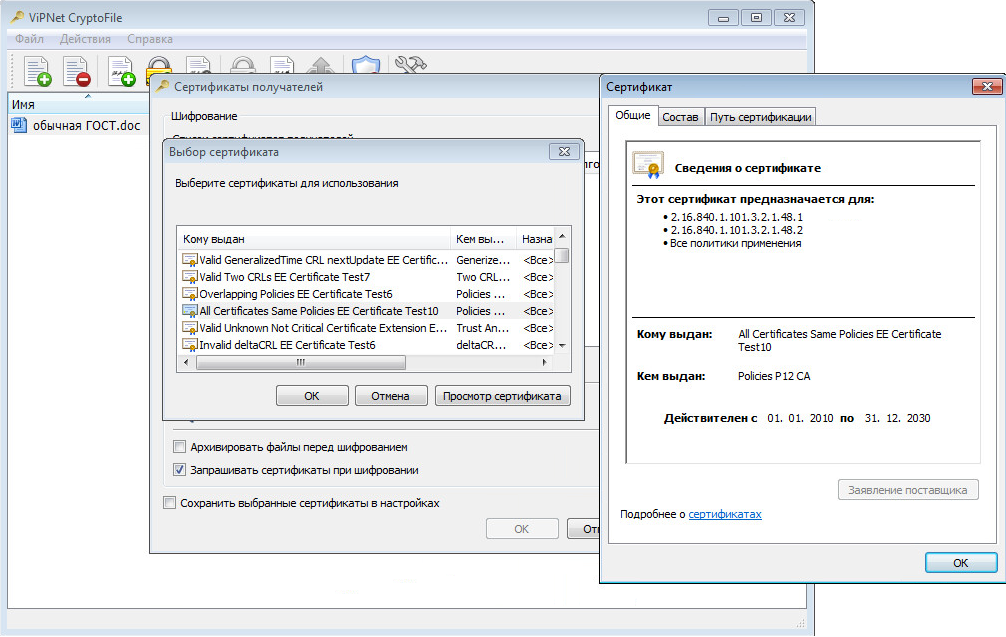Switch to the Состав tab
Image resolution: width=1006 pixels, height=637 pixels.
tap(680, 117)
